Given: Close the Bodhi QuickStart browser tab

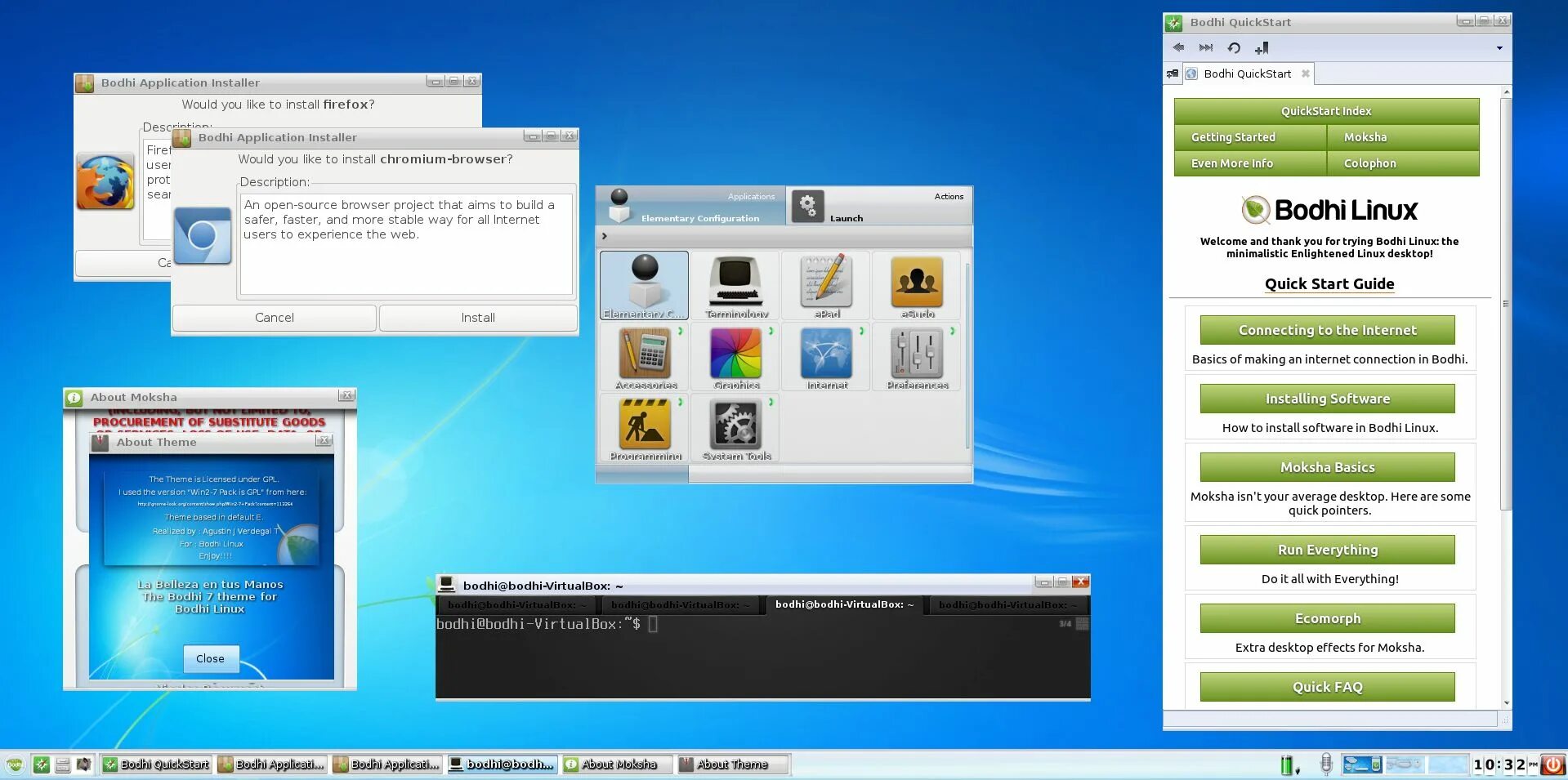Looking at the screenshot, I should click(x=1306, y=74).
